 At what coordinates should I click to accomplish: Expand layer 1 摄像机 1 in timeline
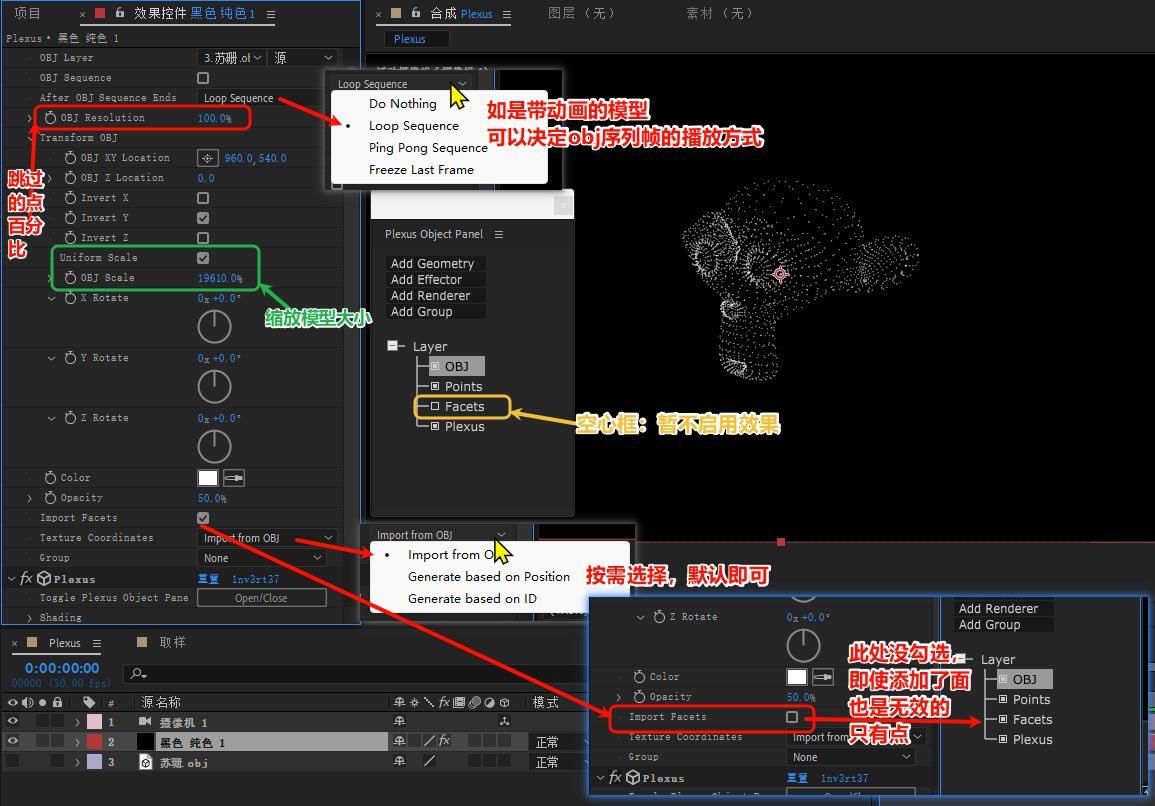coord(77,722)
